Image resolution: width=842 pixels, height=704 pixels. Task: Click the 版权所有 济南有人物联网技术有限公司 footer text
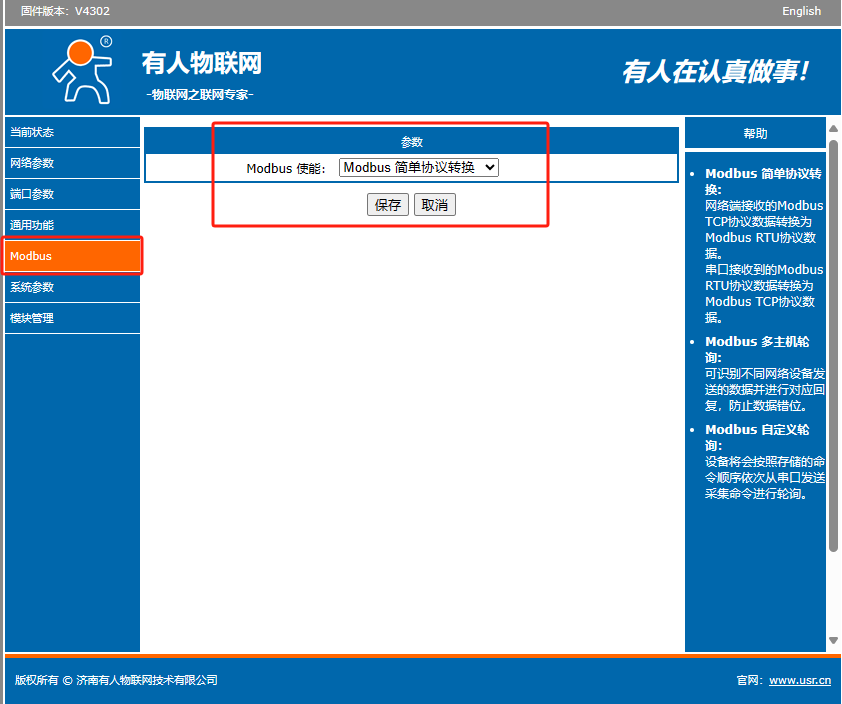click(x=116, y=680)
